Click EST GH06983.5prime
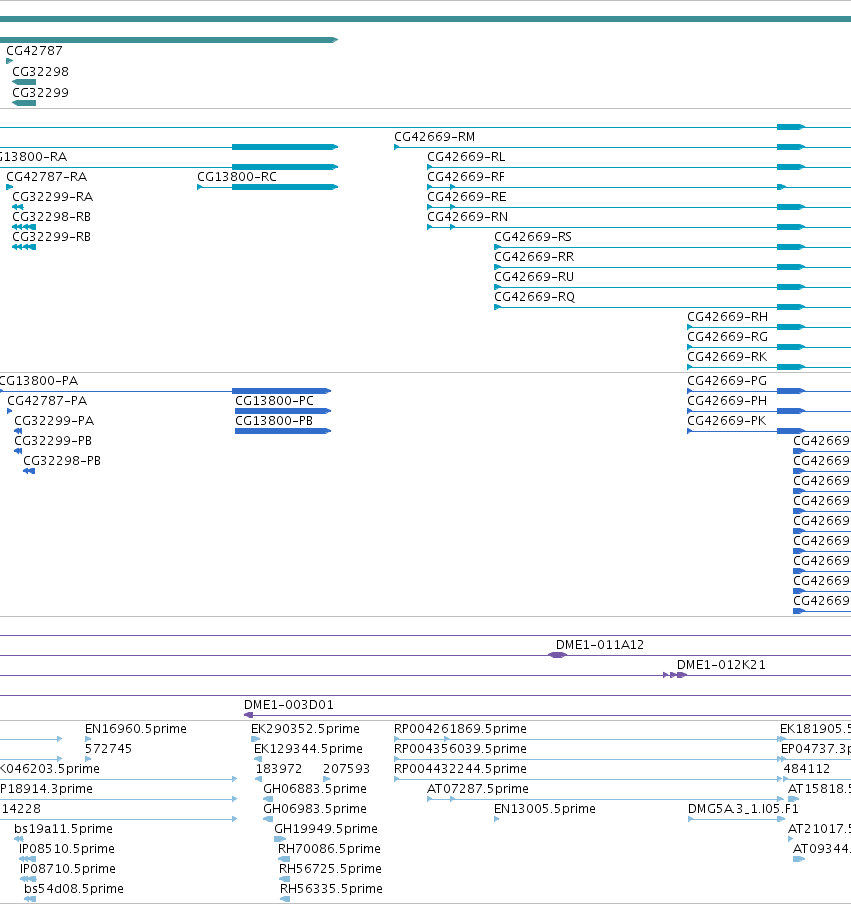 [315, 808]
